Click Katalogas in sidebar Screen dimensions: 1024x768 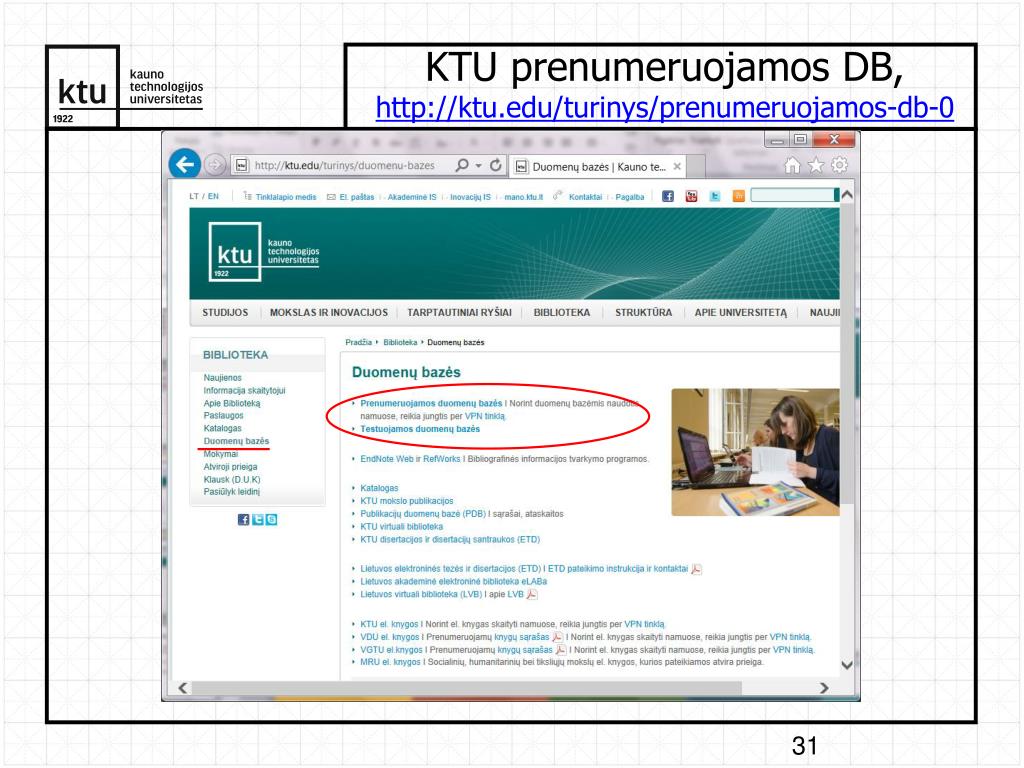[x=222, y=428]
